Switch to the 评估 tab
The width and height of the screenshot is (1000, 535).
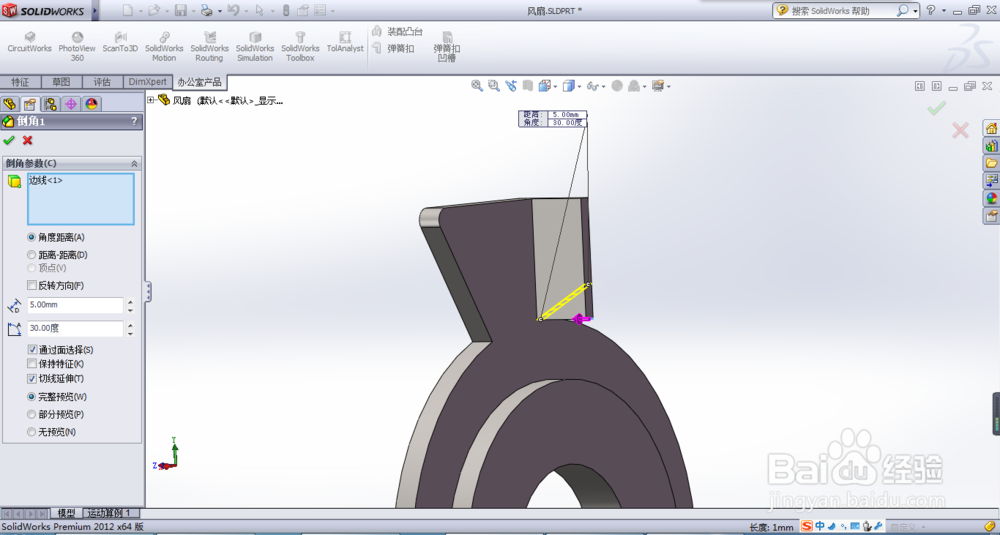click(x=102, y=82)
